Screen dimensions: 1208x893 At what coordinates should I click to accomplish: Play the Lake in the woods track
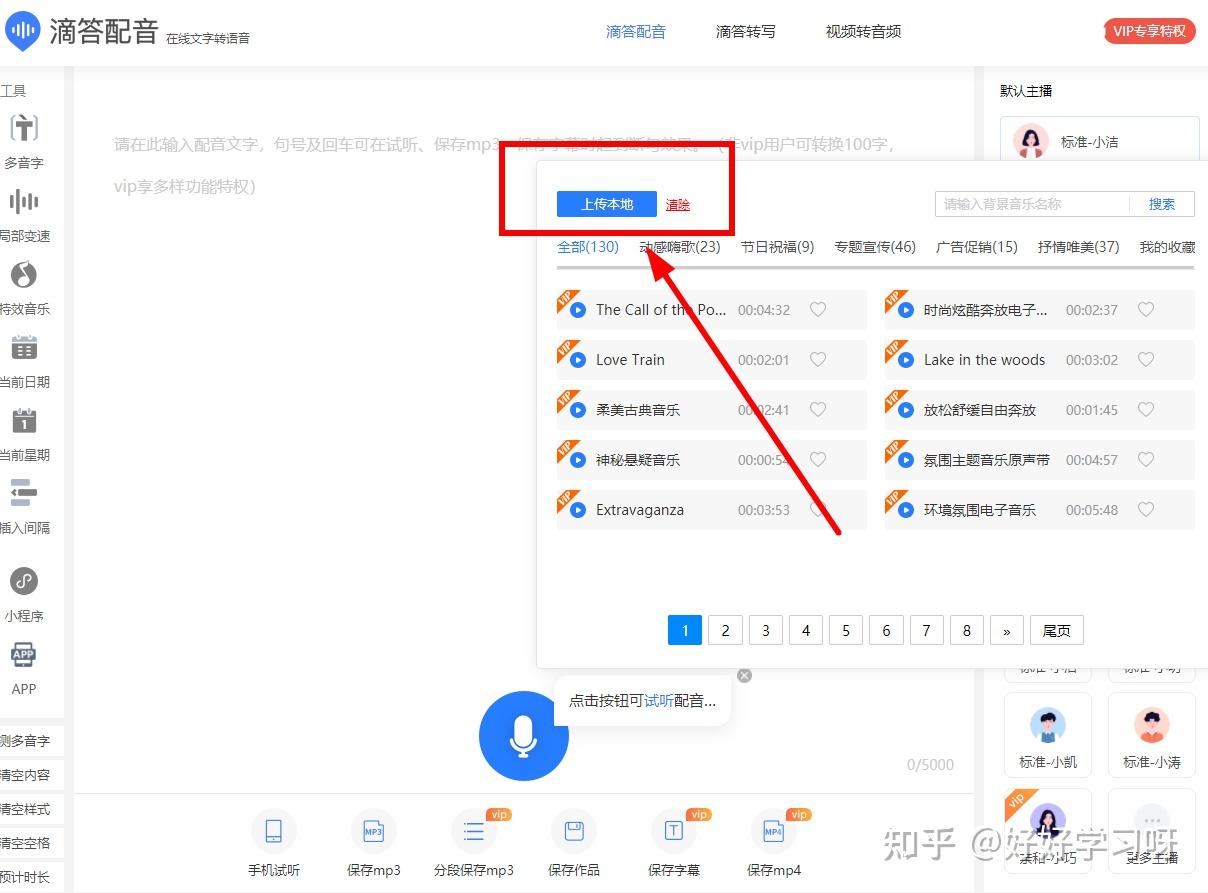905,360
